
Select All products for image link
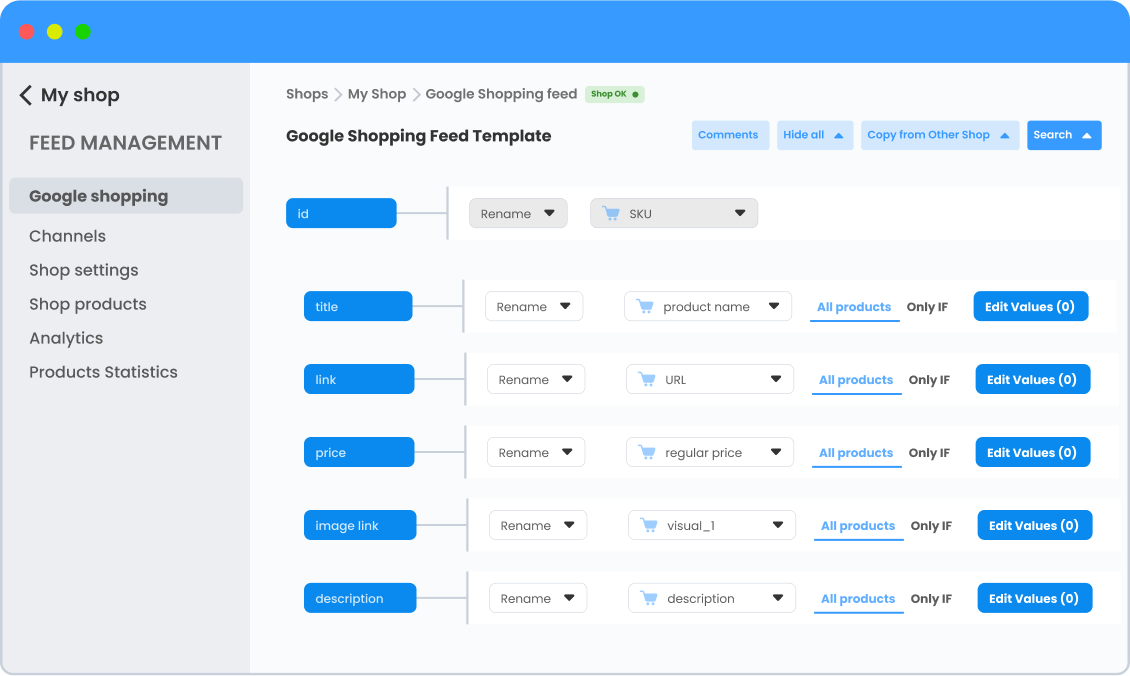(858, 526)
